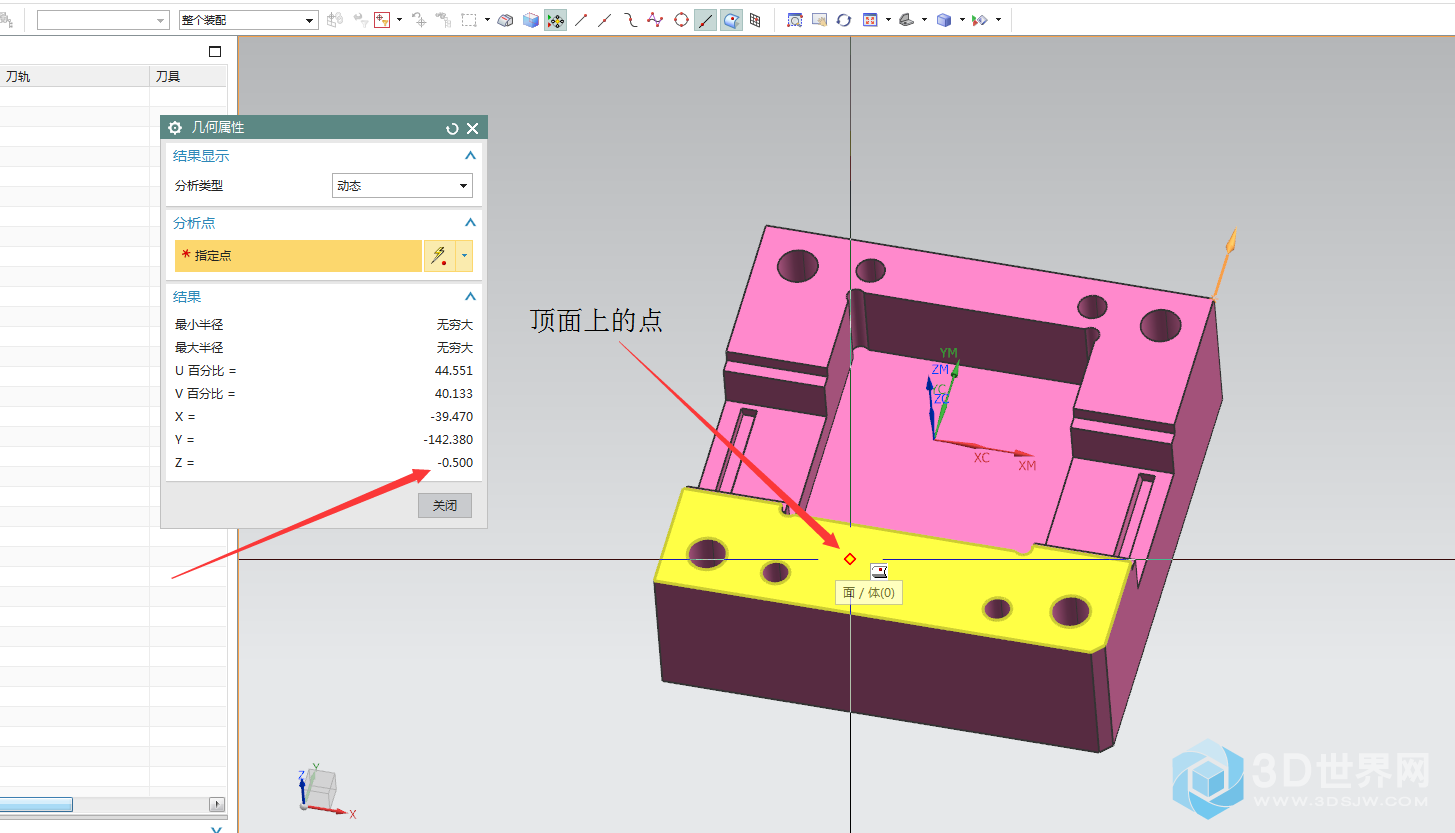This screenshot has width=1455, height=833.
Task: Click the V 百分比 value 40.133
Action: [x=455, y=394]
